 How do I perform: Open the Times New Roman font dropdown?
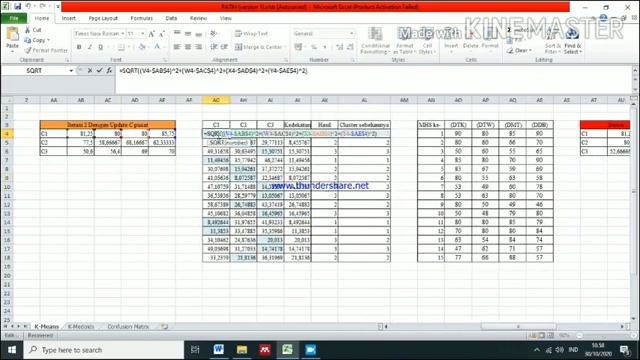coord(122,34)
